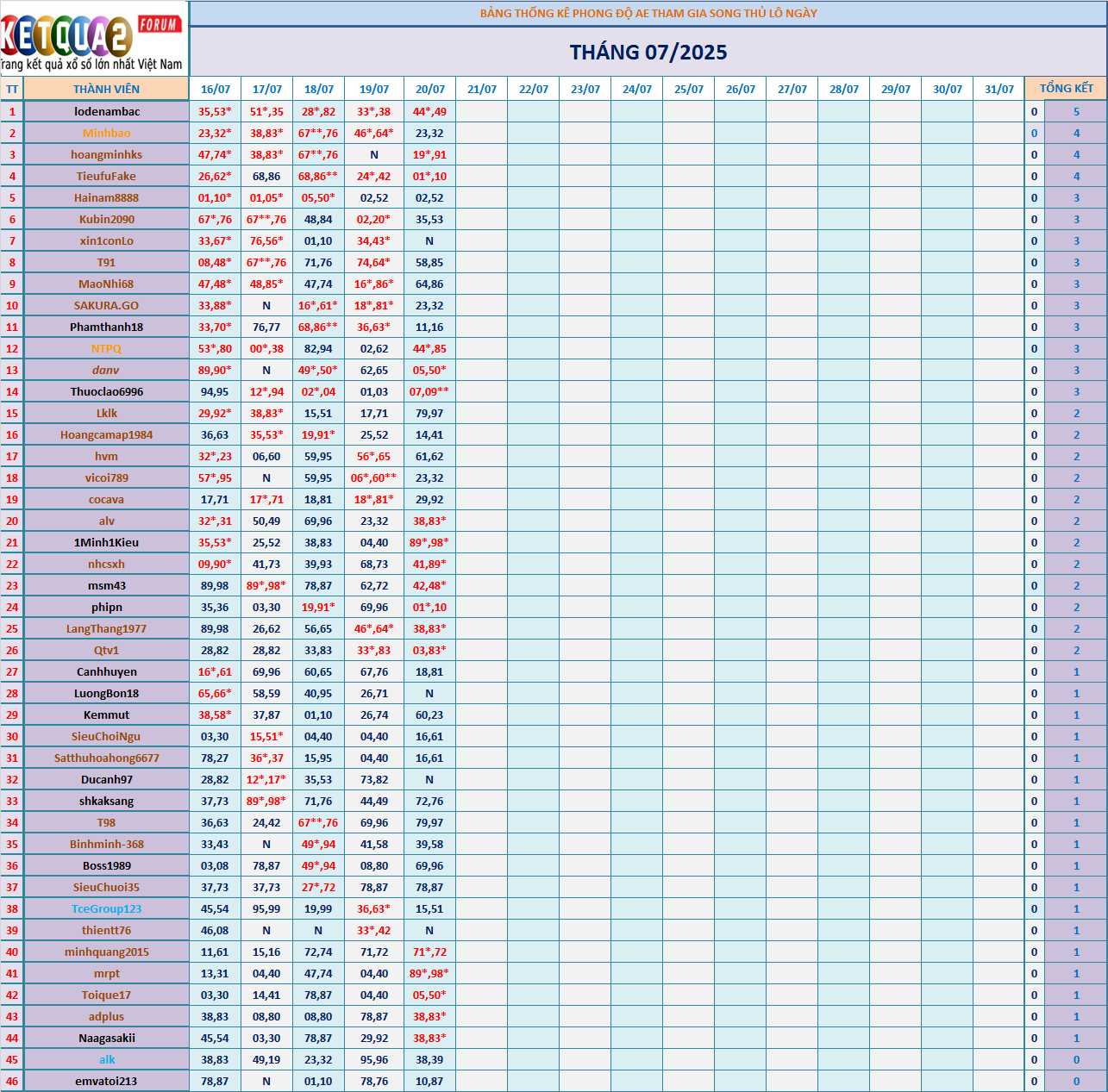
Task: Select member Naagasakii
Action: click(x=107, y=1038)
